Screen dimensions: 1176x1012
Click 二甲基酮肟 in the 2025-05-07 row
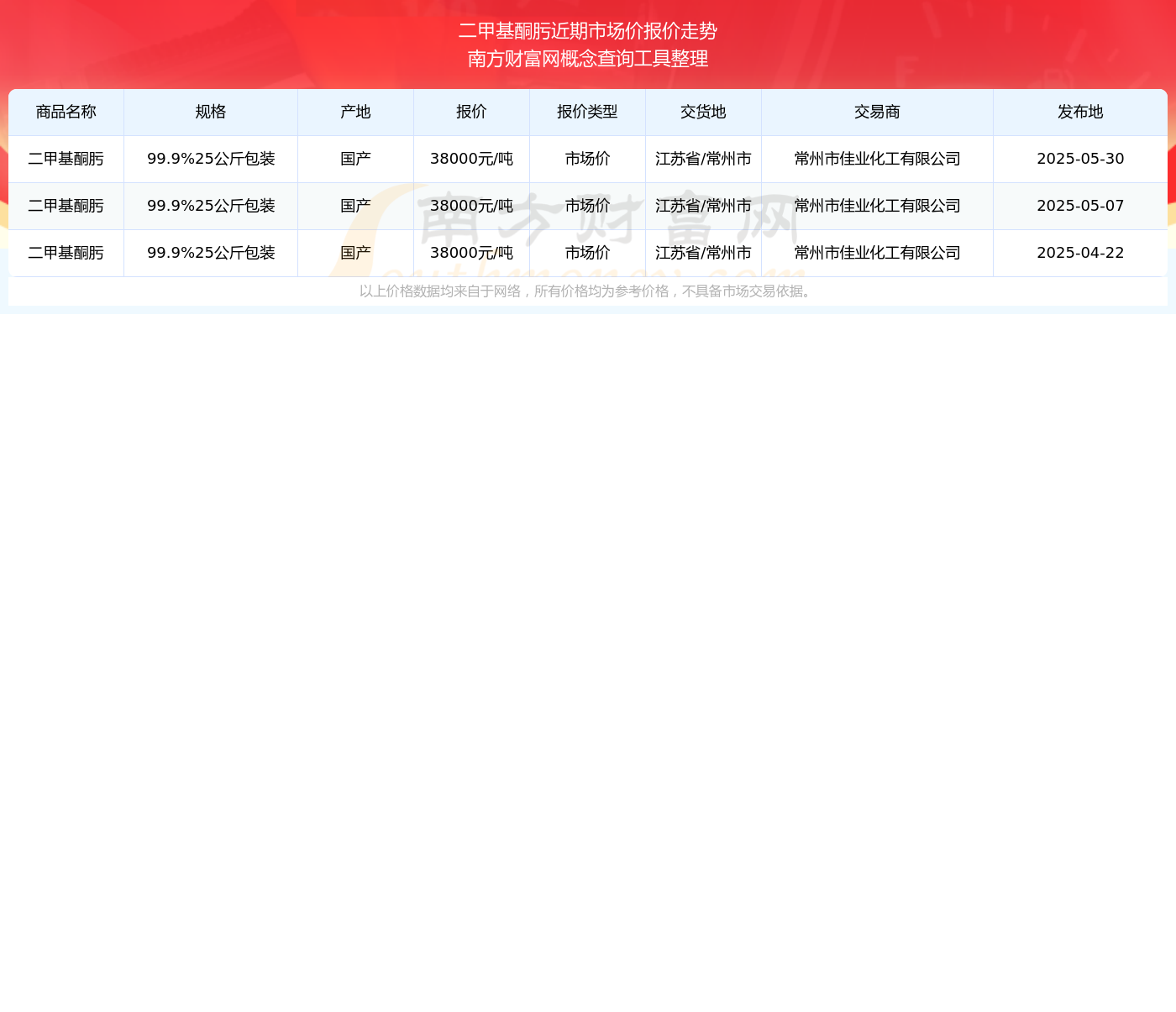(x=66, y=206)
